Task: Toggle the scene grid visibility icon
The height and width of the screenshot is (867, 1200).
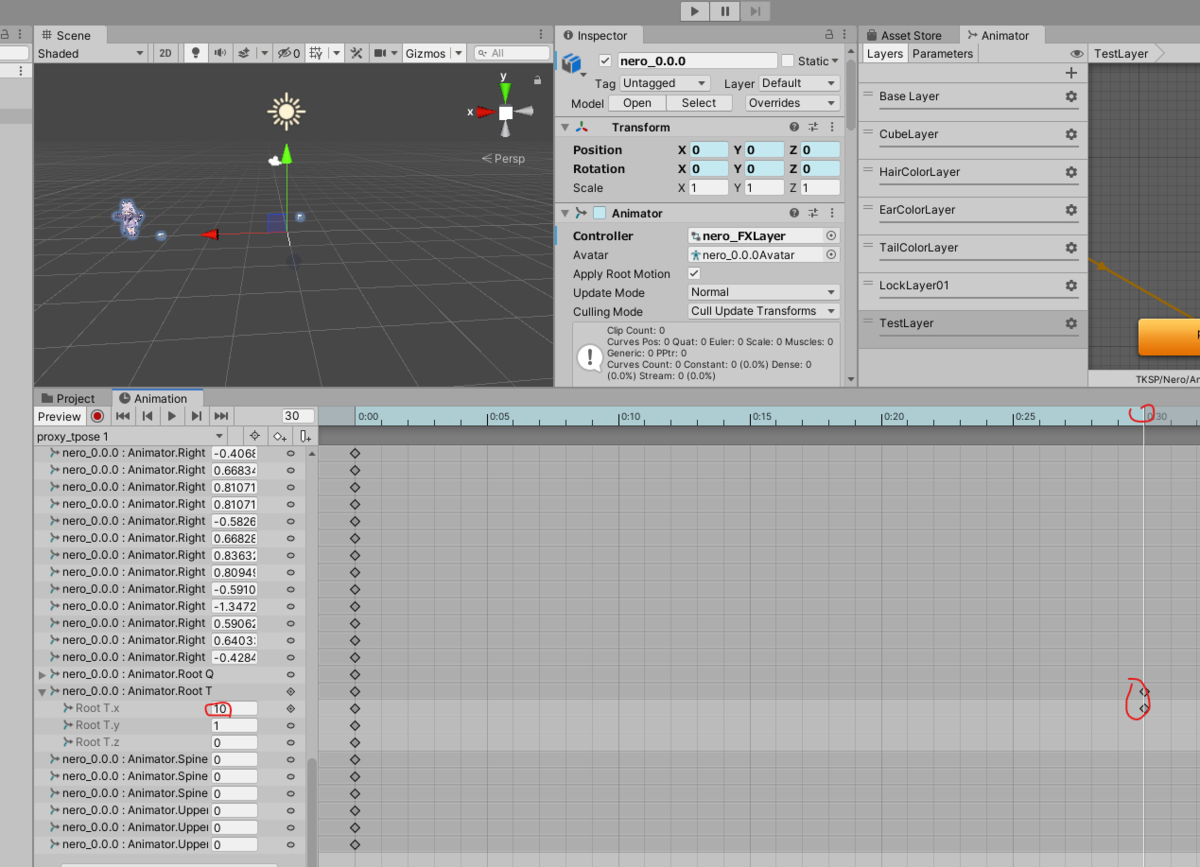Action: [x=316, y=53]
